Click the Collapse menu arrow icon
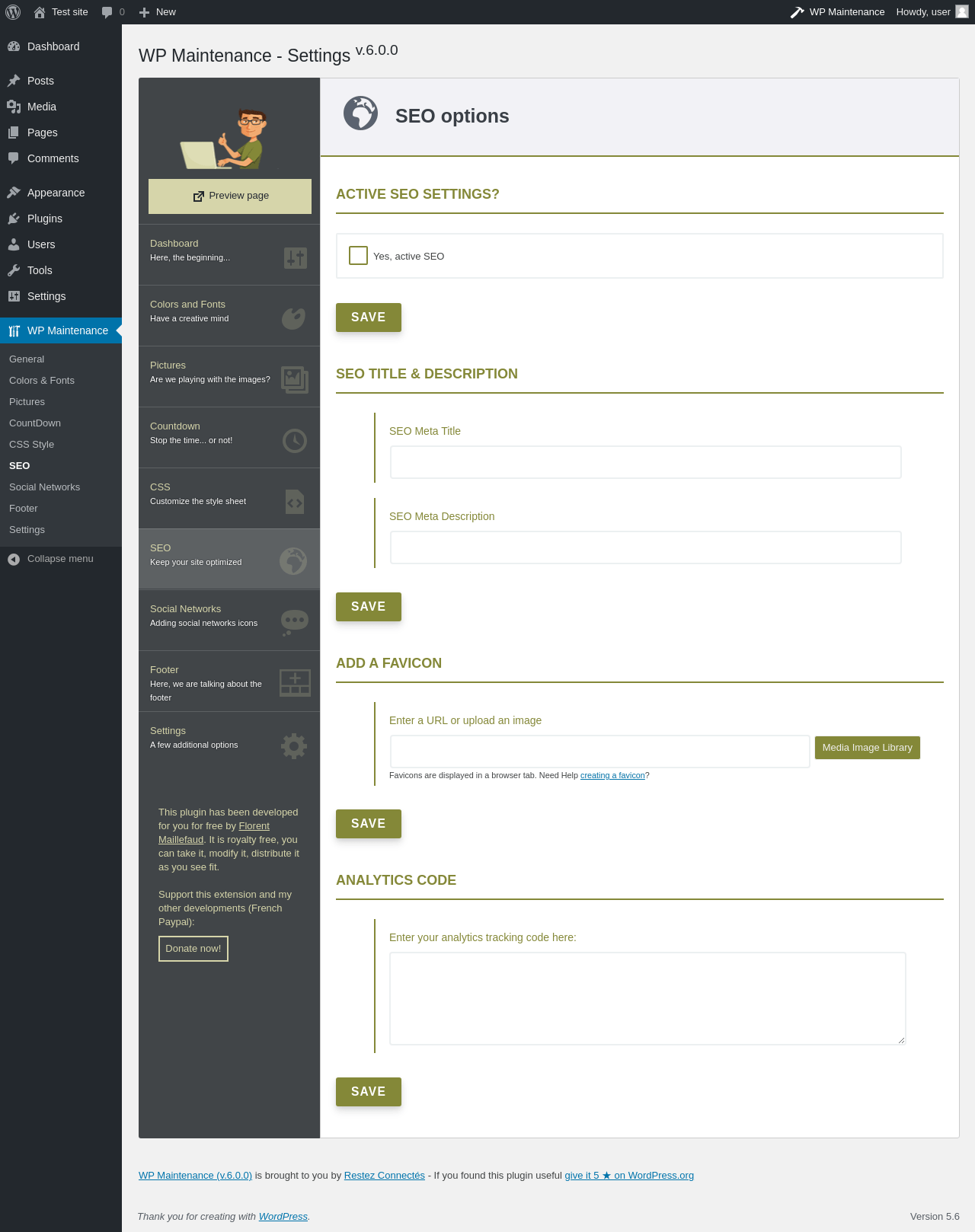975x1232 pixels. [14, 559]
